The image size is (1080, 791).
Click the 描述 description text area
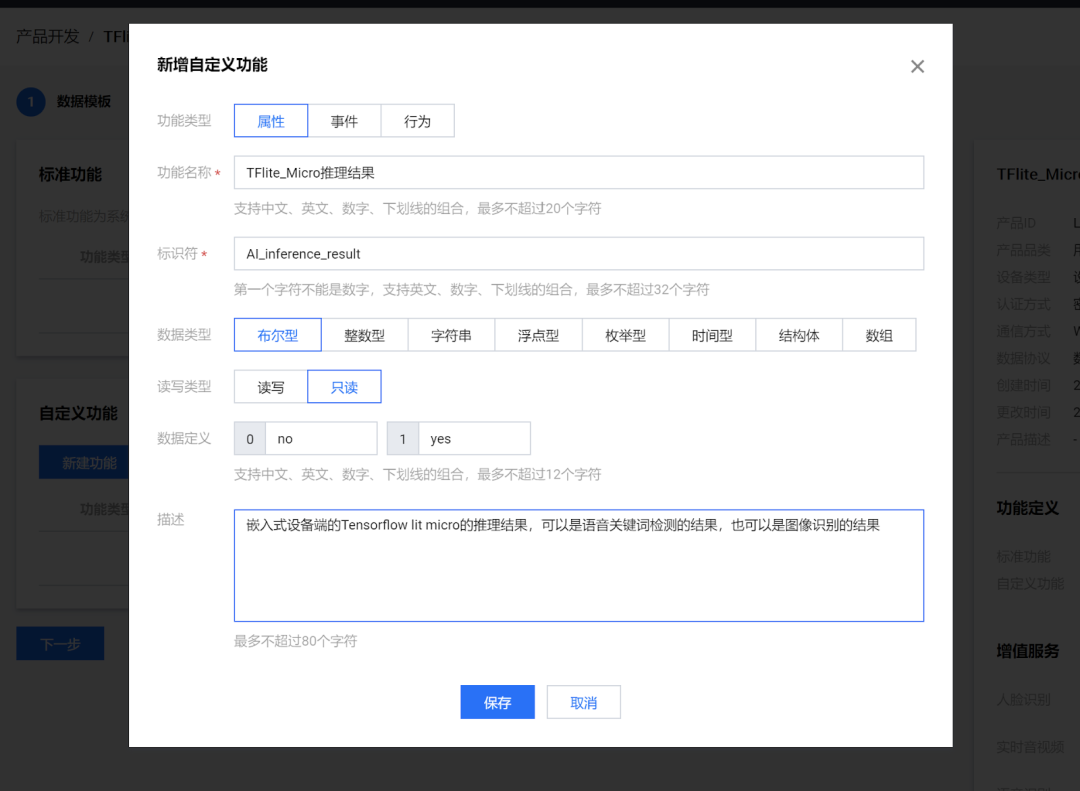[x=579, y=566]
